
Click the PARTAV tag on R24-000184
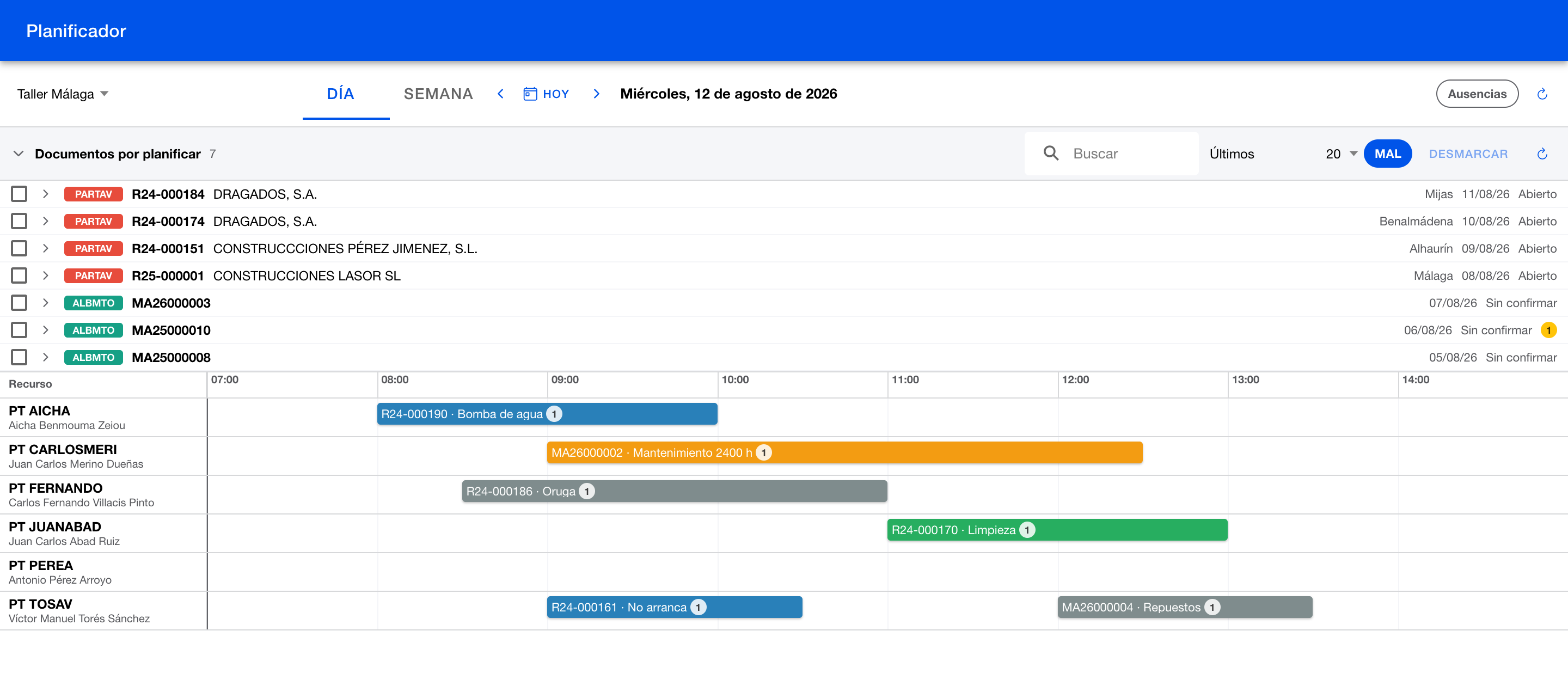(93, 194)
